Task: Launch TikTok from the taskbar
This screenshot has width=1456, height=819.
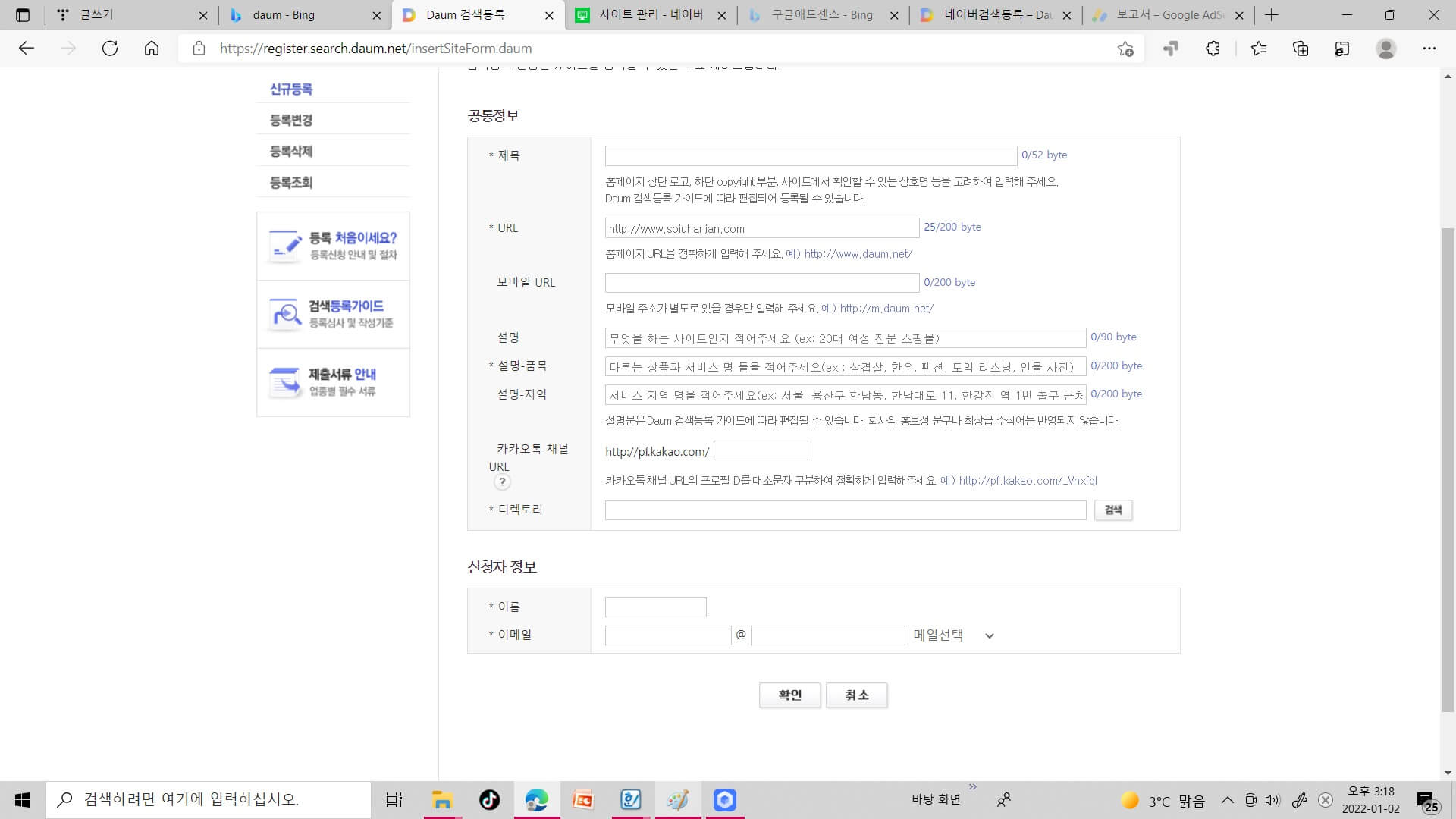Action: 489,799
